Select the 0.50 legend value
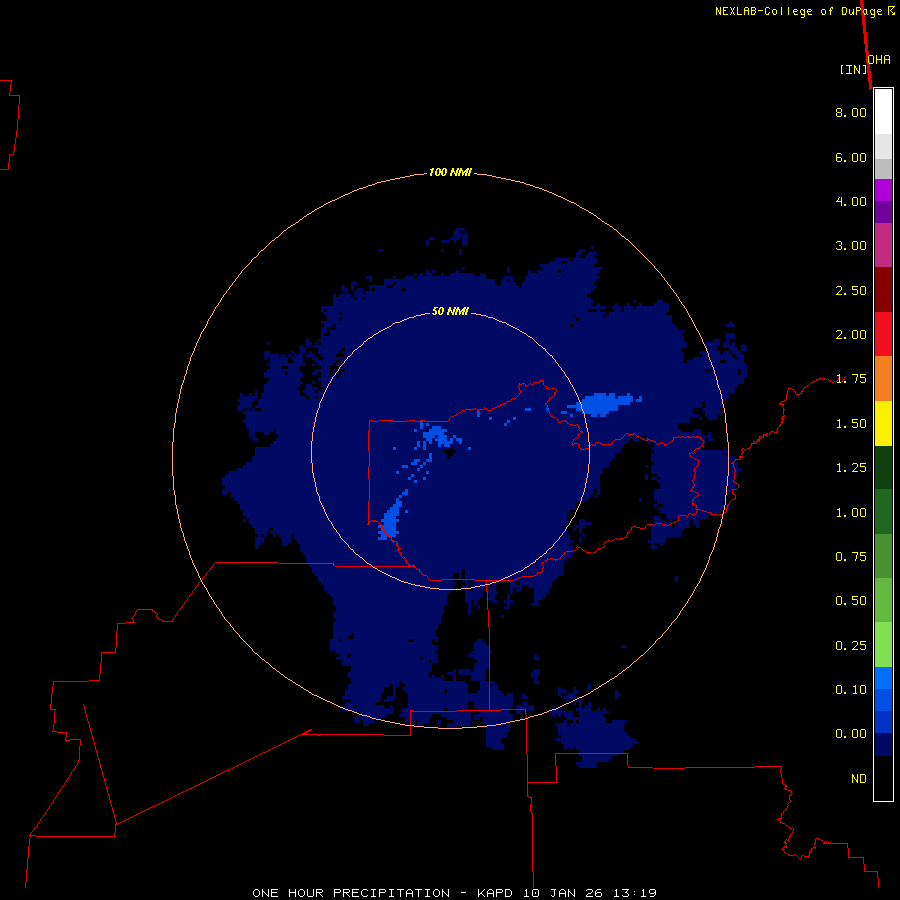The image size is (900, 900). point(851,601)
